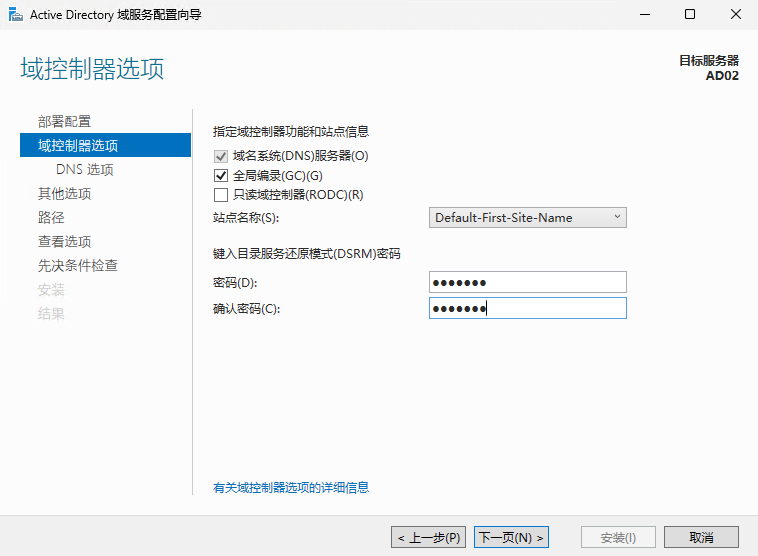Open 有关域控制器选项的详细信息 link
This screenshot has width=758, height=556.
[x=291, y=487]
